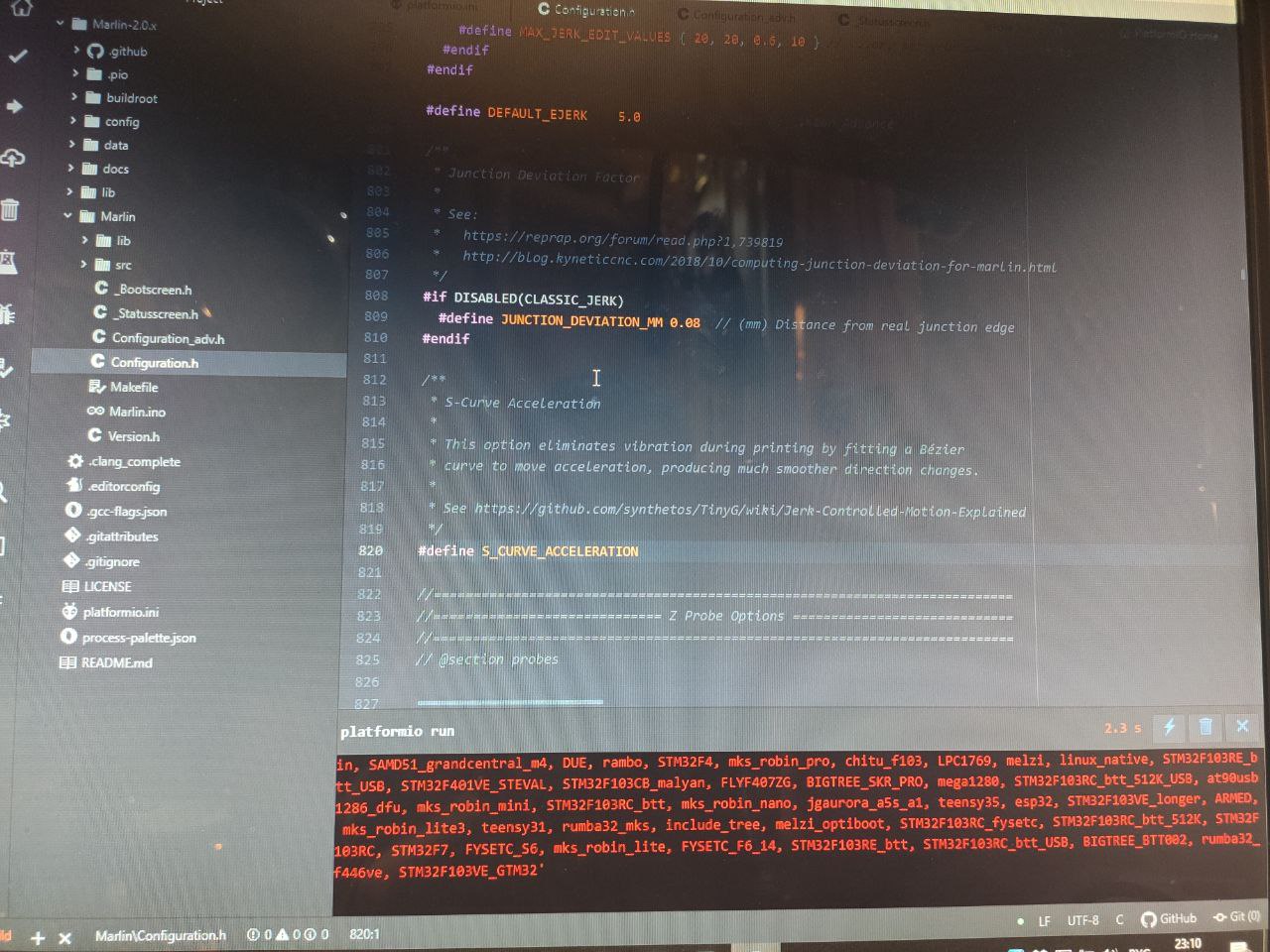Expand the docs folder

click(x=71, y=169)
